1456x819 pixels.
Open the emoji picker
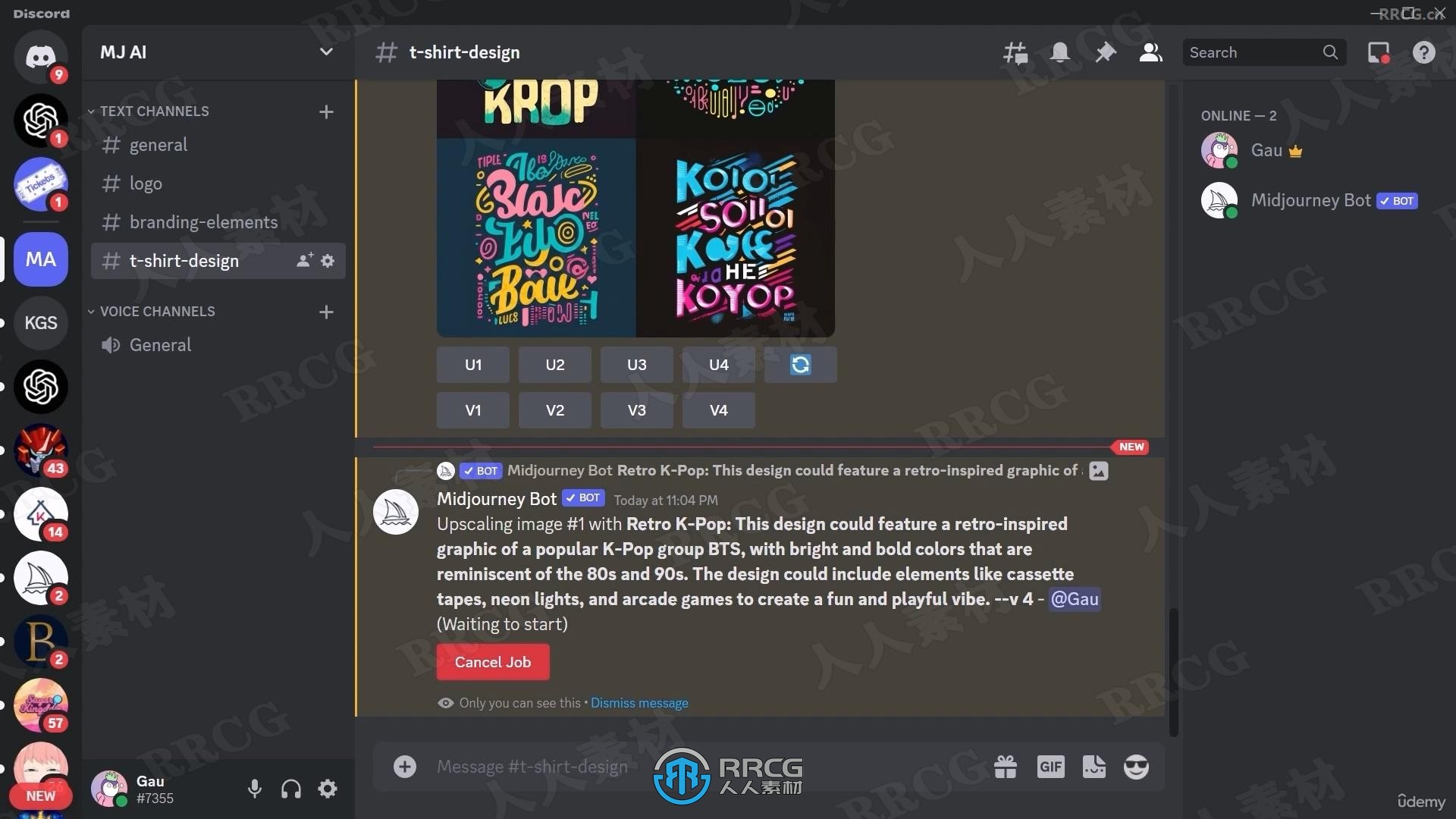click(1136, 767)
